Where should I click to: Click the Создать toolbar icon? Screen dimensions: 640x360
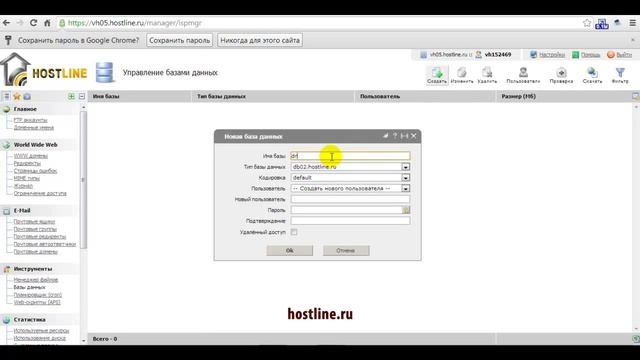point(437,76)
